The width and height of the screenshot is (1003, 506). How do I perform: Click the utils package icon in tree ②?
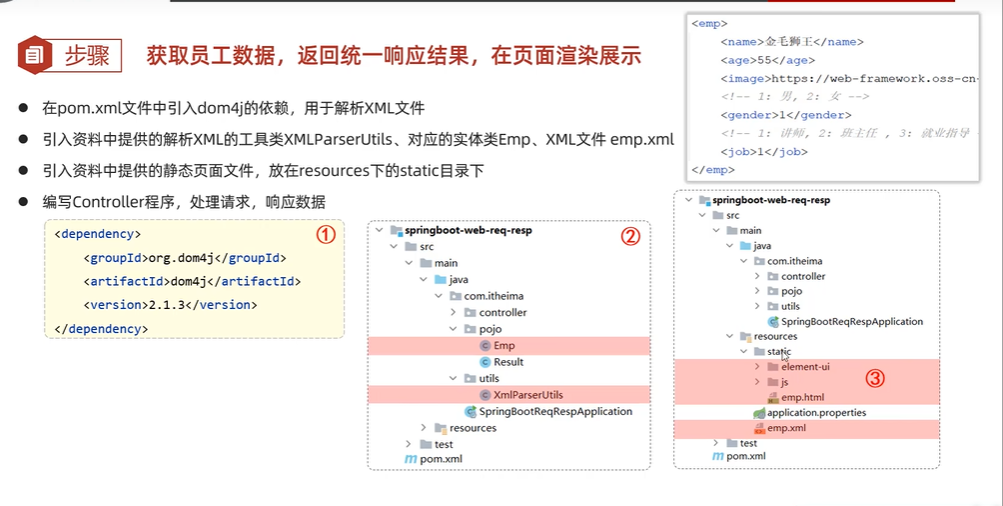coord(470,379)
